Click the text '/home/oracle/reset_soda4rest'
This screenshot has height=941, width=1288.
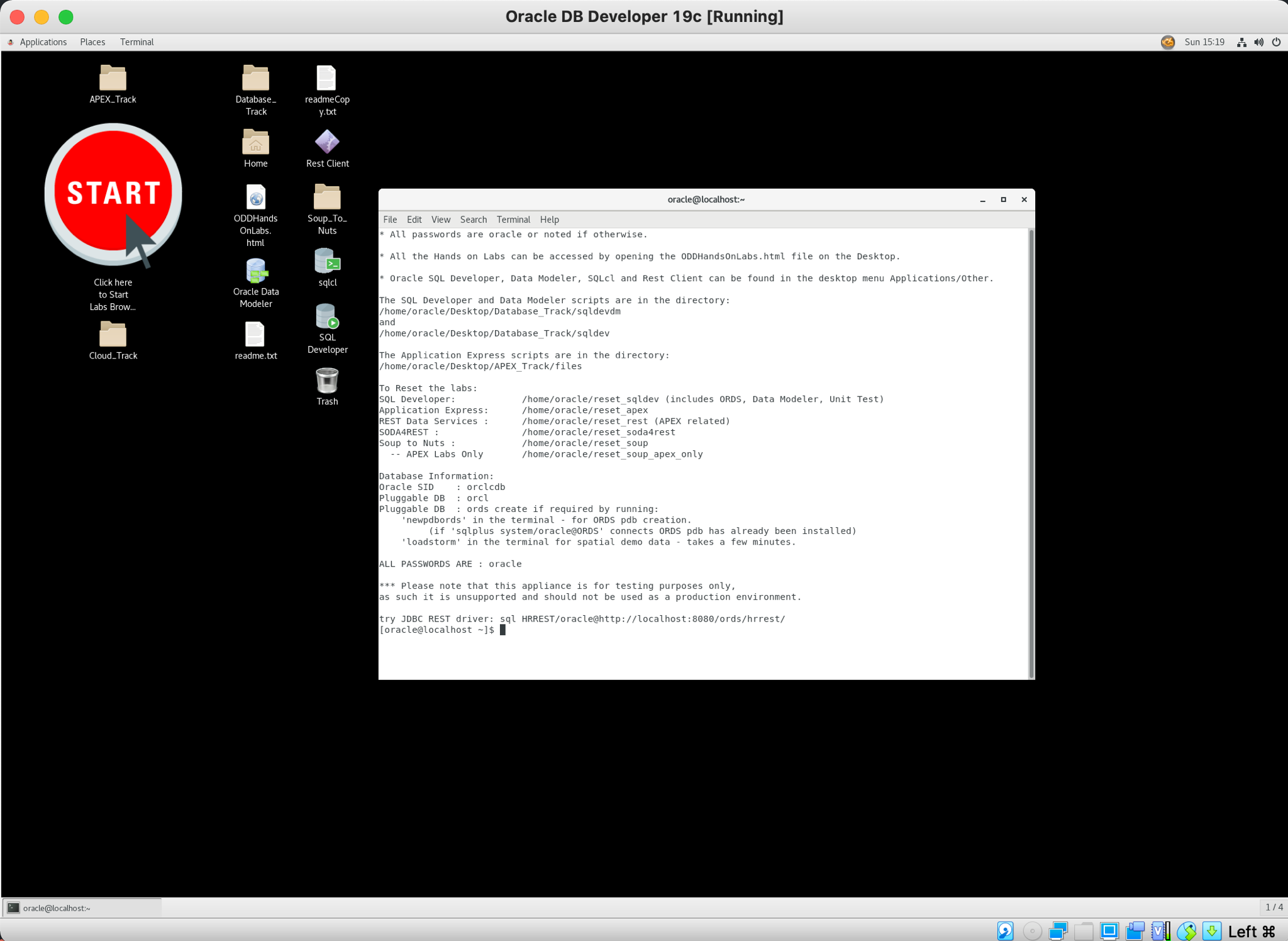(599, 433)
